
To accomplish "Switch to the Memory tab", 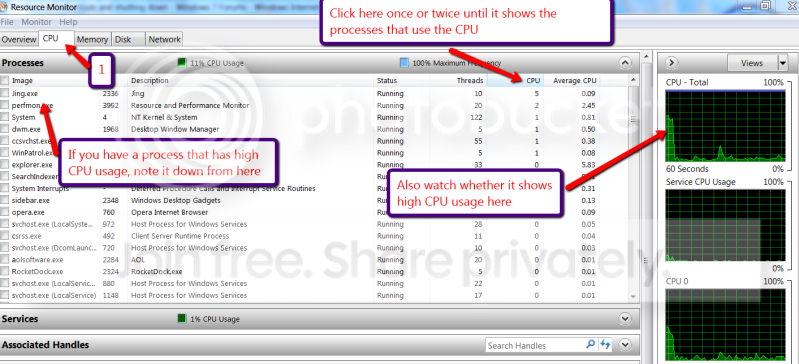I will click(92, 39).
